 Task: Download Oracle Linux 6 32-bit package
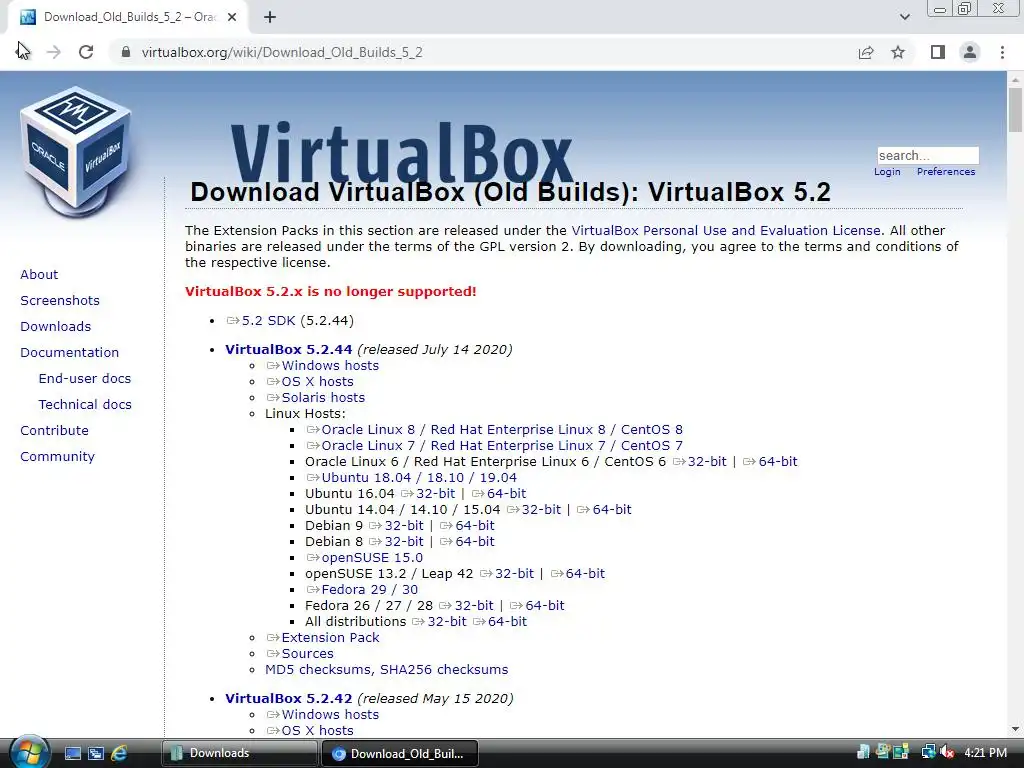[x=707, y=462]
